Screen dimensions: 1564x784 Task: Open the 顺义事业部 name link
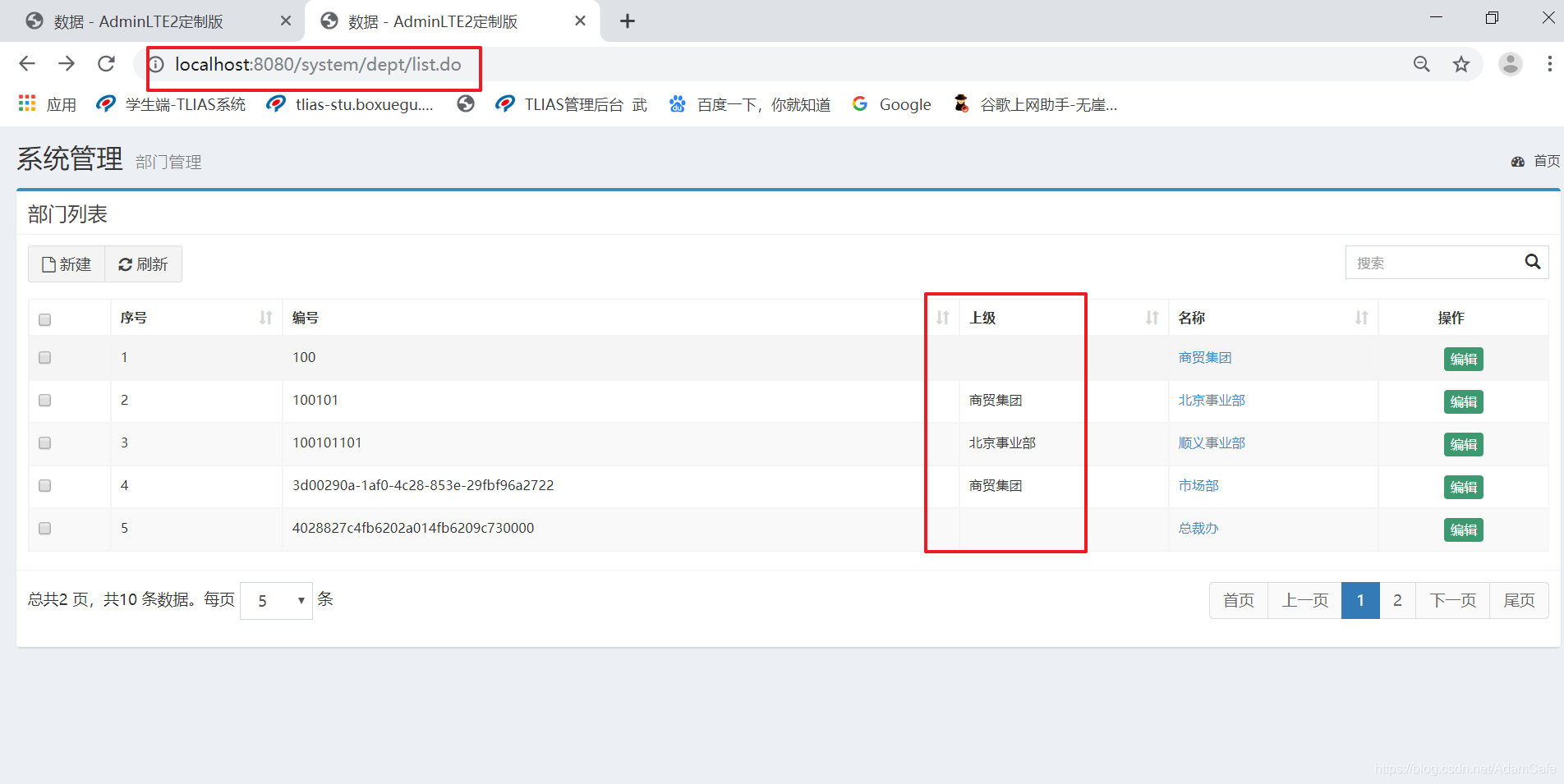tap(1212, 443)
